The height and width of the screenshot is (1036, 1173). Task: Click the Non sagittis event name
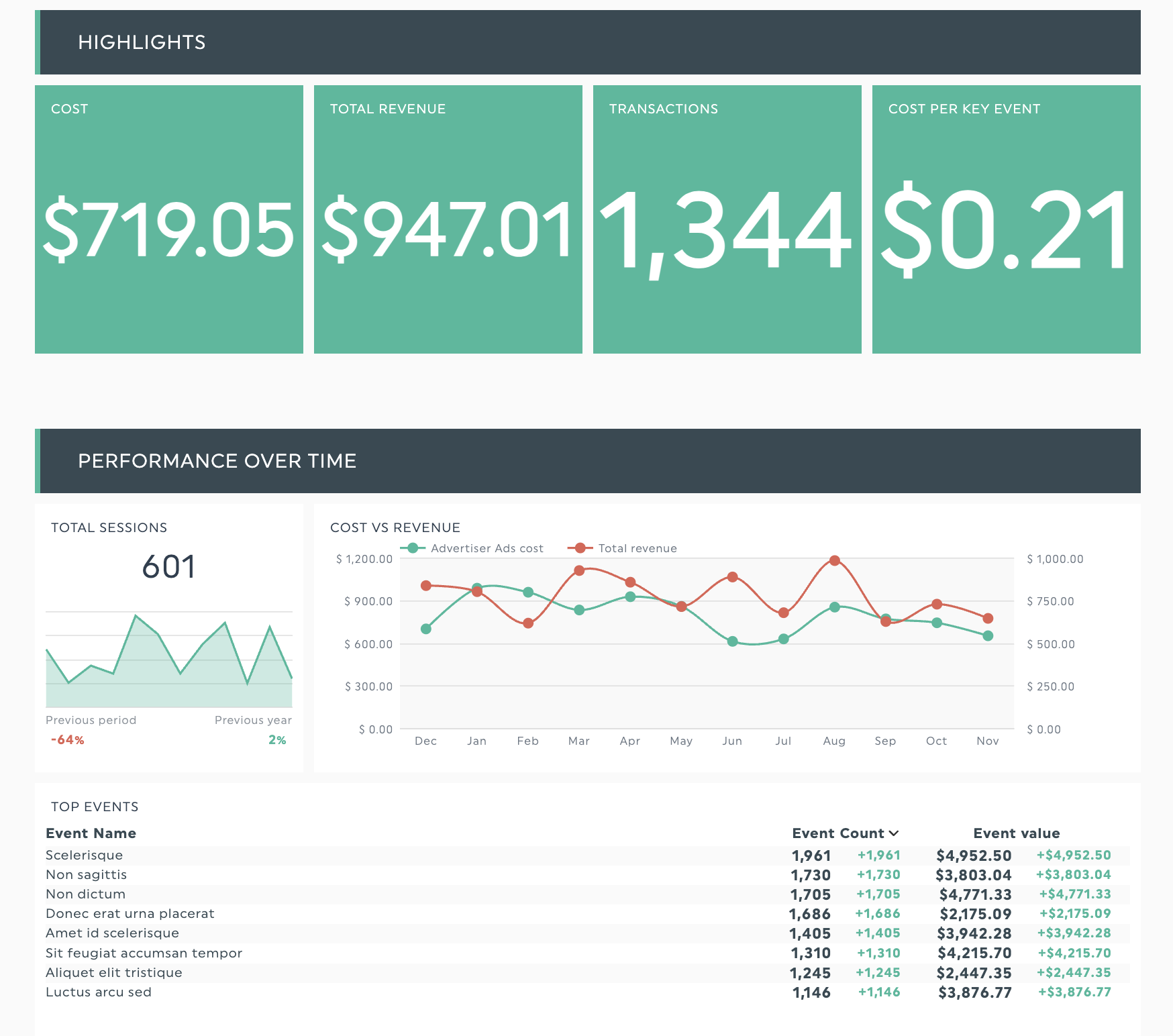[86, 874]
